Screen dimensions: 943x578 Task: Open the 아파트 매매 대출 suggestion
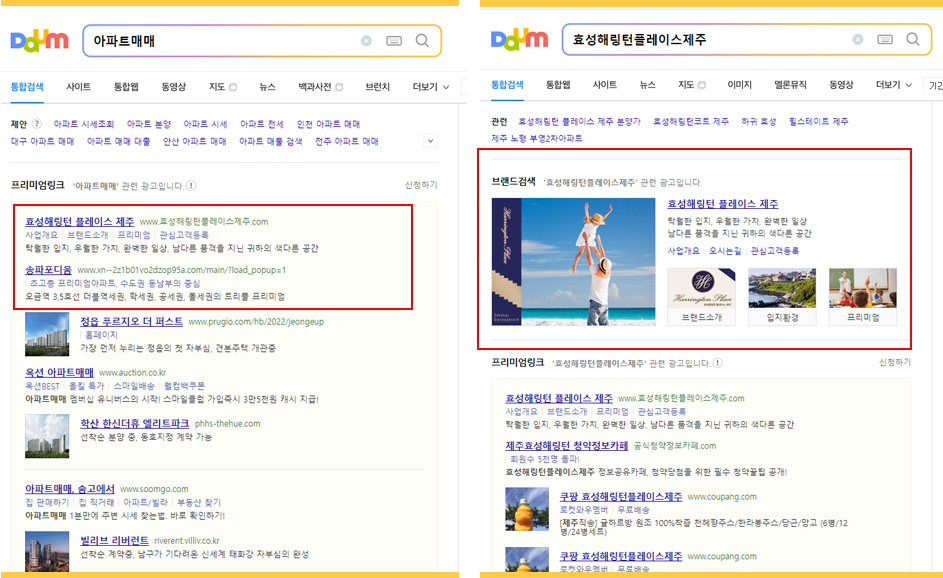click(118, 141)
